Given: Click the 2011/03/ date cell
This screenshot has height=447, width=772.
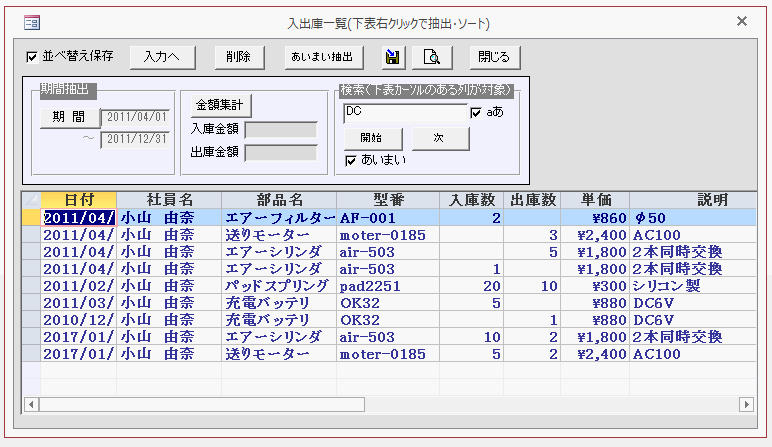Looking at the screenshot, I should 79,303.
